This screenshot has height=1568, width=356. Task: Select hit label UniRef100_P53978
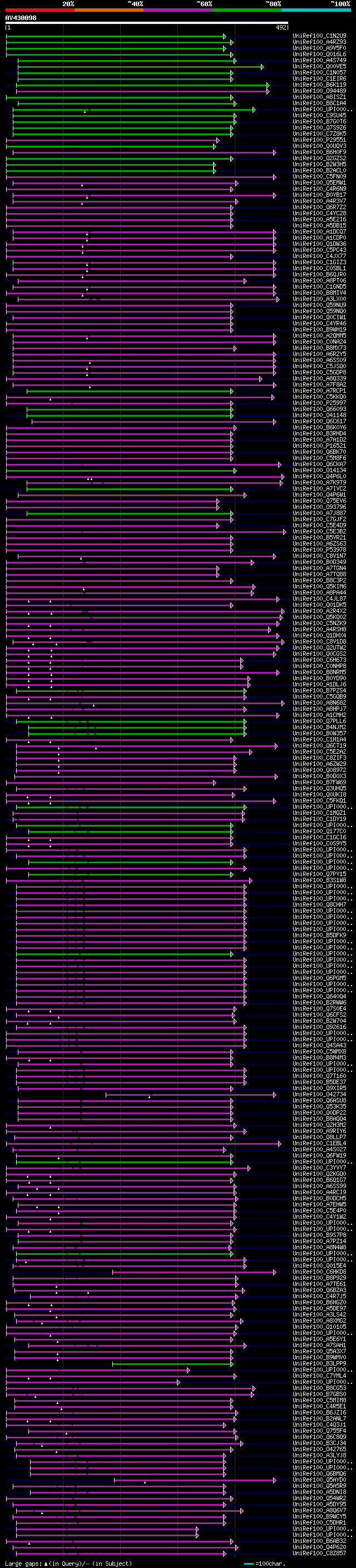click(319, 550)
